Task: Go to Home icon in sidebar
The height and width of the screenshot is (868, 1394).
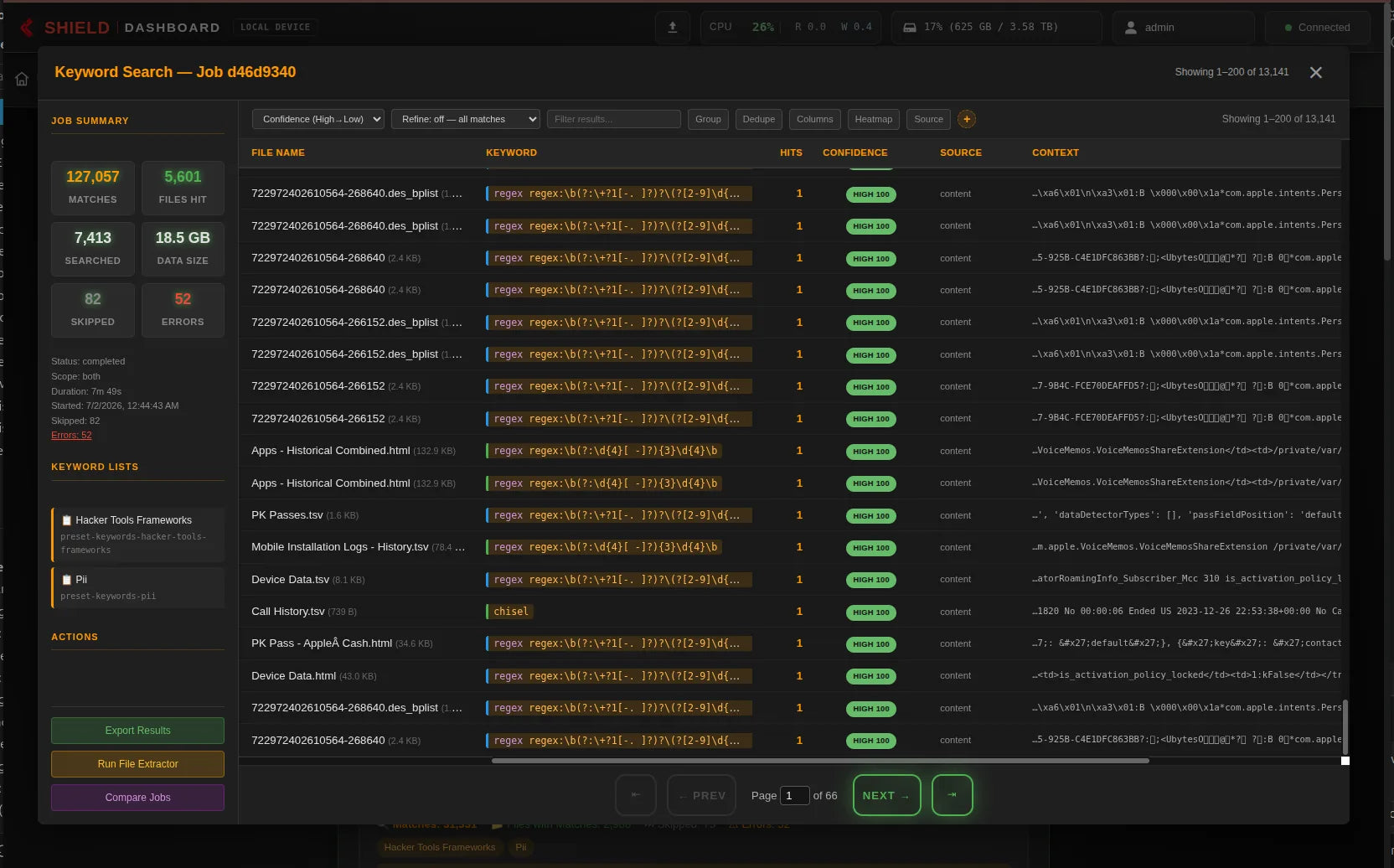Action: [22, 79]
